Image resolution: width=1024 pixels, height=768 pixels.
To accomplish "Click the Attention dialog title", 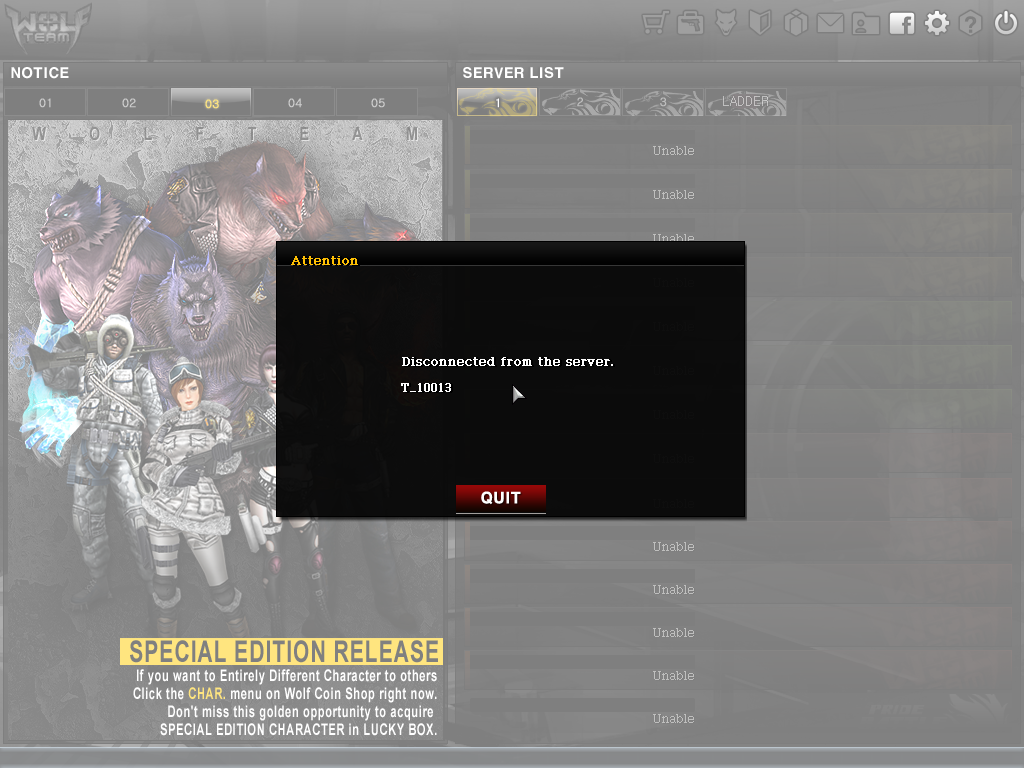I will 324,260.
